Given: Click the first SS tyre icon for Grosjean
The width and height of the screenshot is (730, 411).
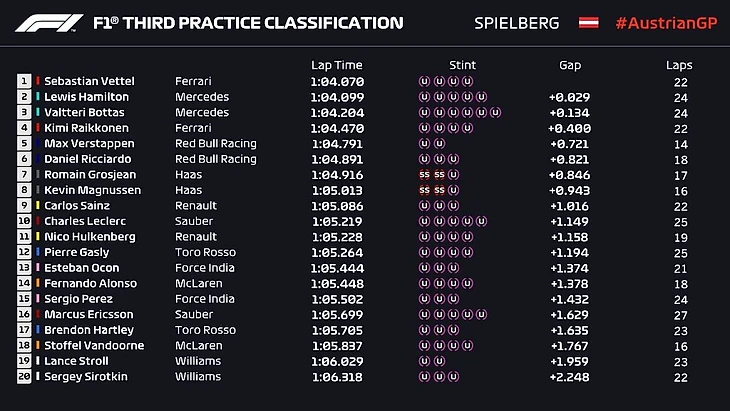Looking at the screenshot, I should point(424,174).
